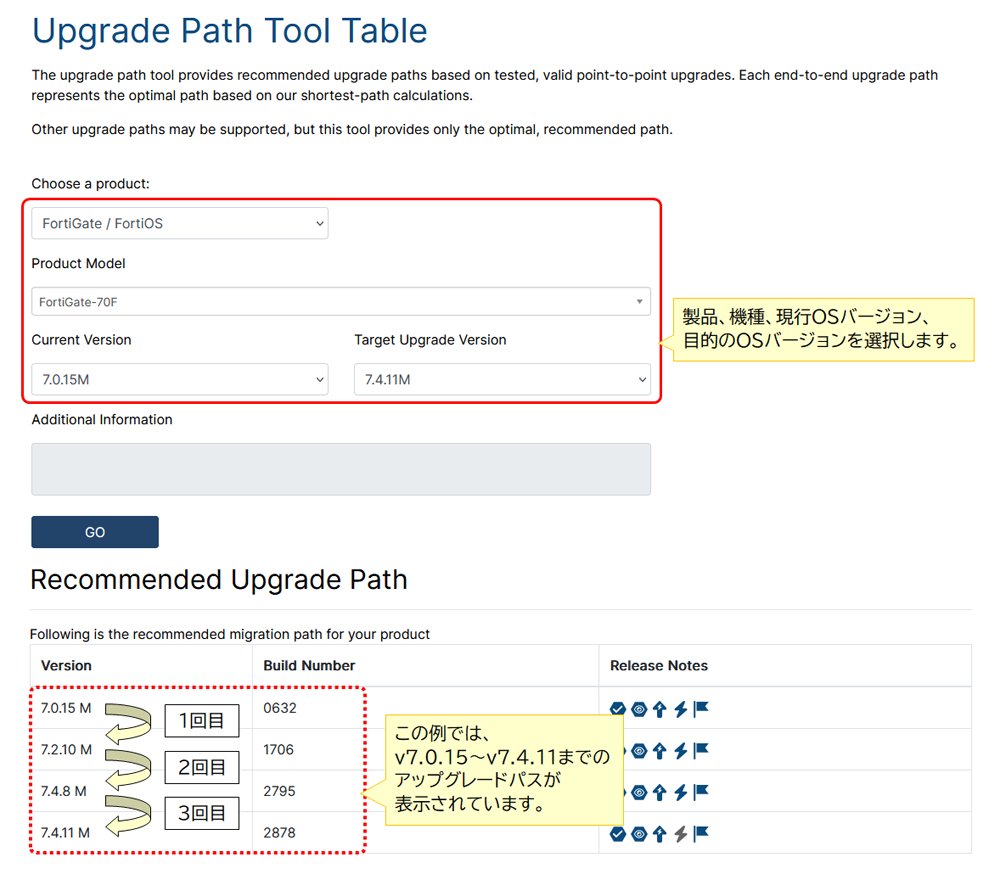Screen dimensions: 1000x874
Task: Open the release notes checkmark icon for 7.0.15 M
Action: [x=617, y=708]
